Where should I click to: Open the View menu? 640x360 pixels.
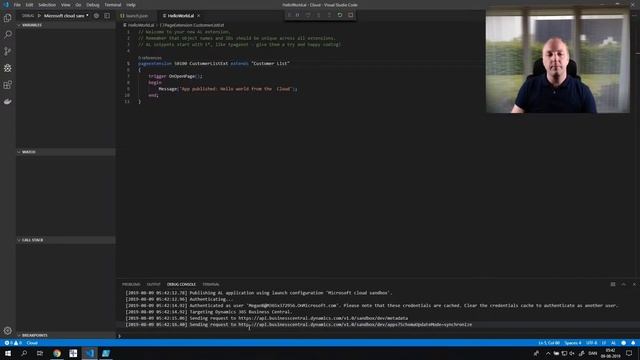pos(66,5)
